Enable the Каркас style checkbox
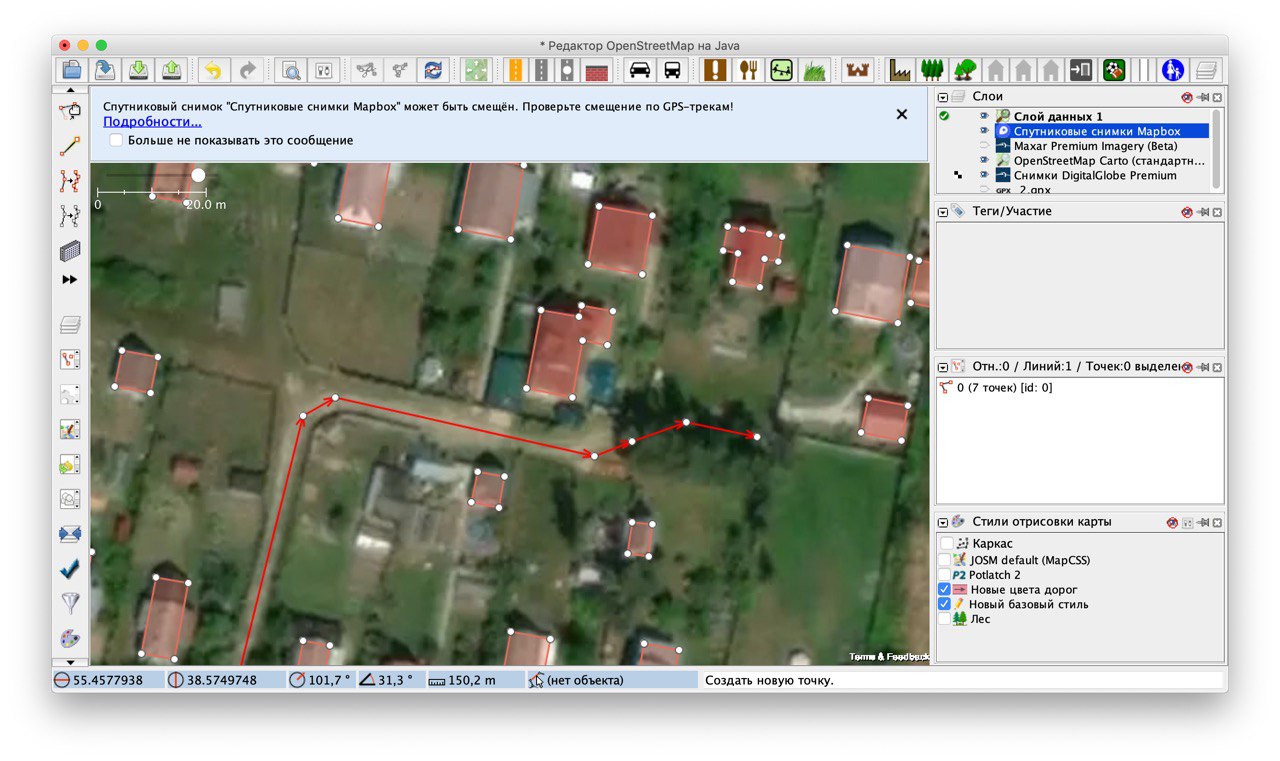Screen dimensions: 1280x761 click(945, 543)
